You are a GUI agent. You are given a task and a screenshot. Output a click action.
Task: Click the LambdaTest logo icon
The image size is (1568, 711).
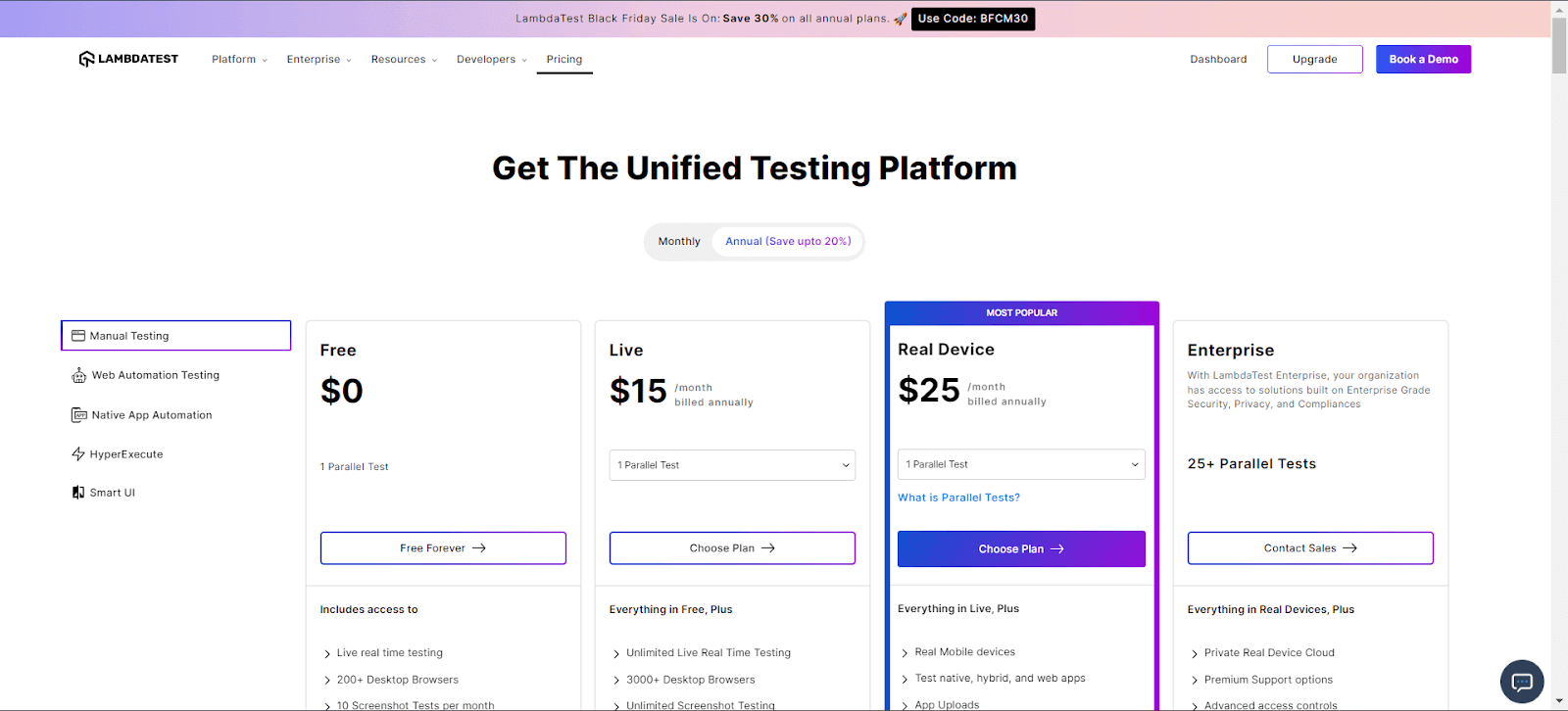[86, 59]
